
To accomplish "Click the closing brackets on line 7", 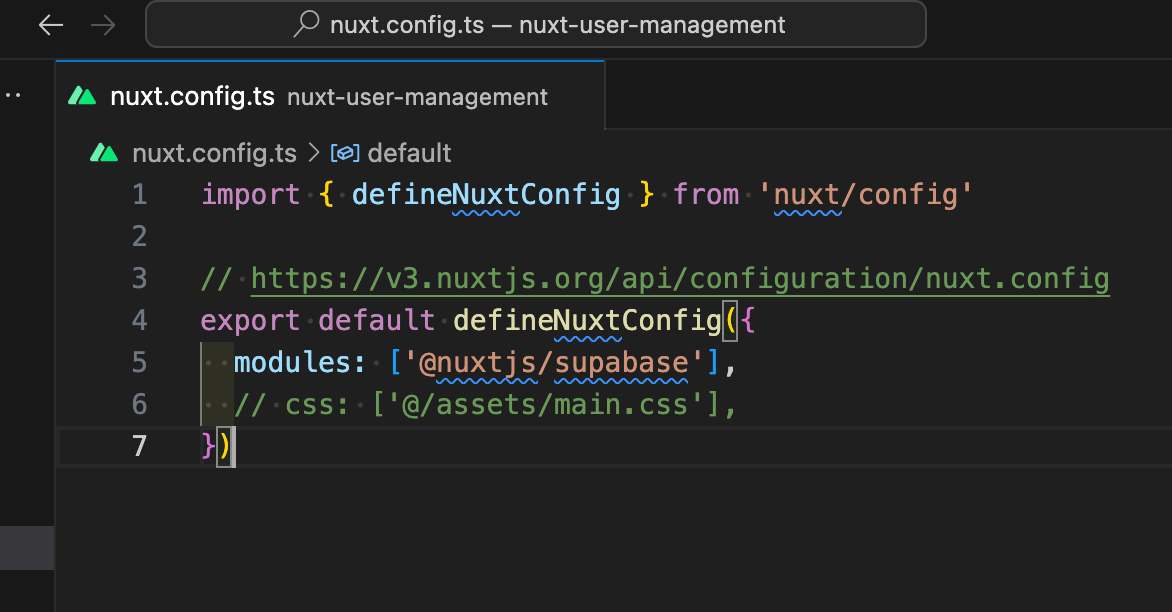I will click(x=216, y=446).
